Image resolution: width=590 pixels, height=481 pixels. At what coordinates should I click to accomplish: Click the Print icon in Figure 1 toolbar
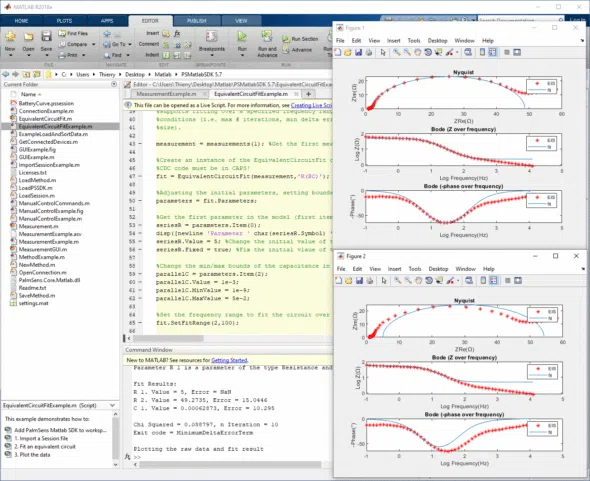pos(369,52)
